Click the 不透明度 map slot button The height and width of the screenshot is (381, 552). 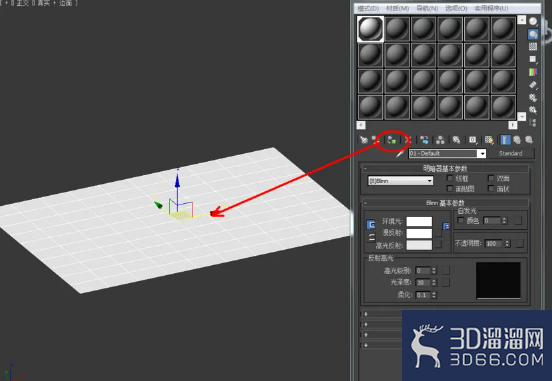tap(519, 243)
